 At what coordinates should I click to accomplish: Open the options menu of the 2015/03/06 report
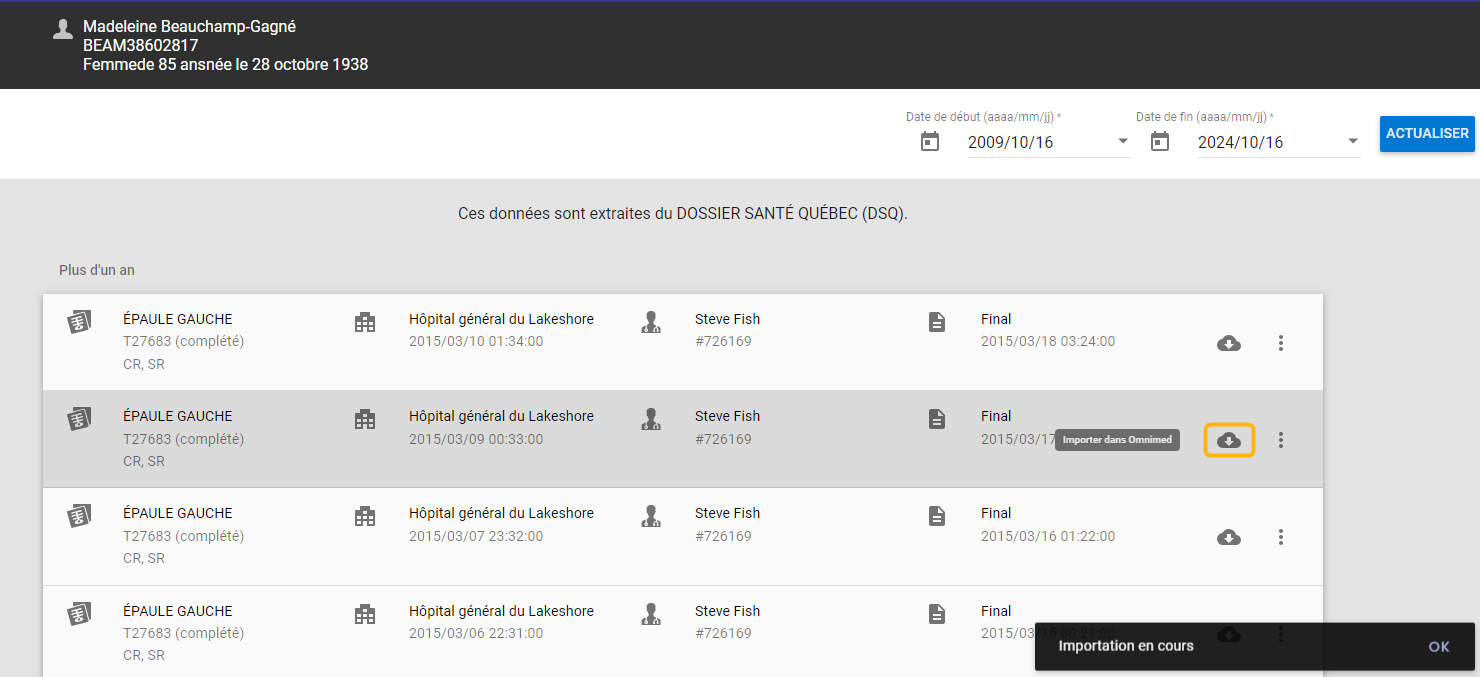[1281, 634]
